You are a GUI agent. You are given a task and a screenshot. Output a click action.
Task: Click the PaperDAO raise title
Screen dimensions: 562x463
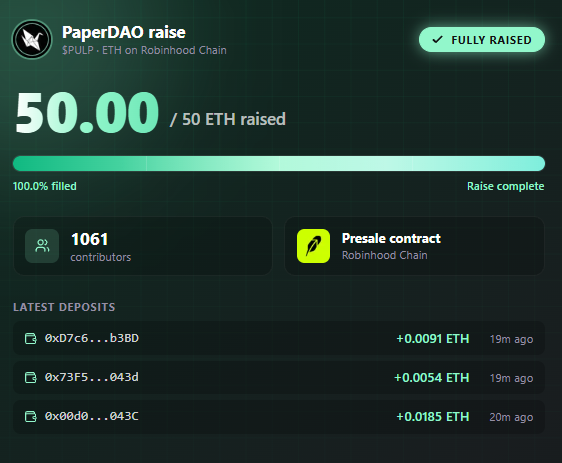124,32
